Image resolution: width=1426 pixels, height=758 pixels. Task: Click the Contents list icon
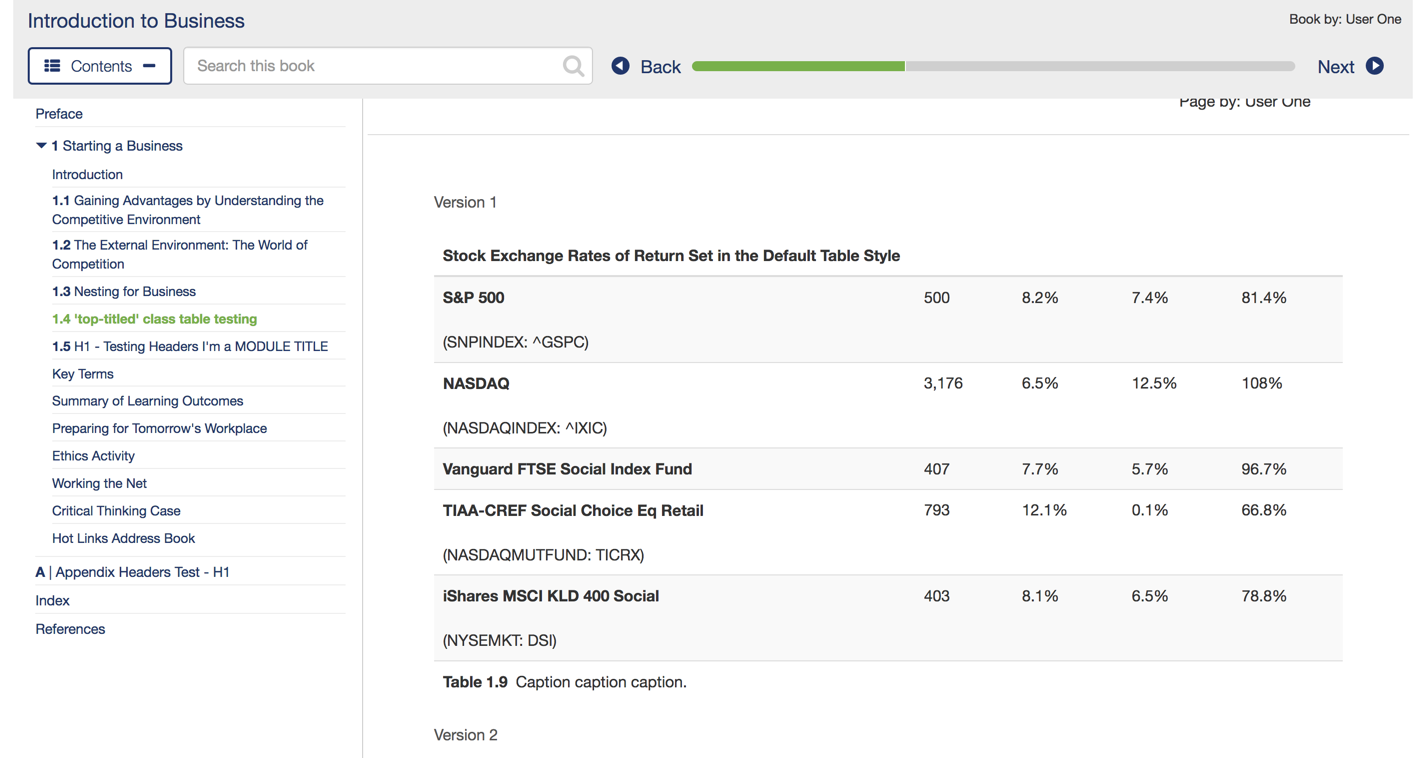point(53,65)
